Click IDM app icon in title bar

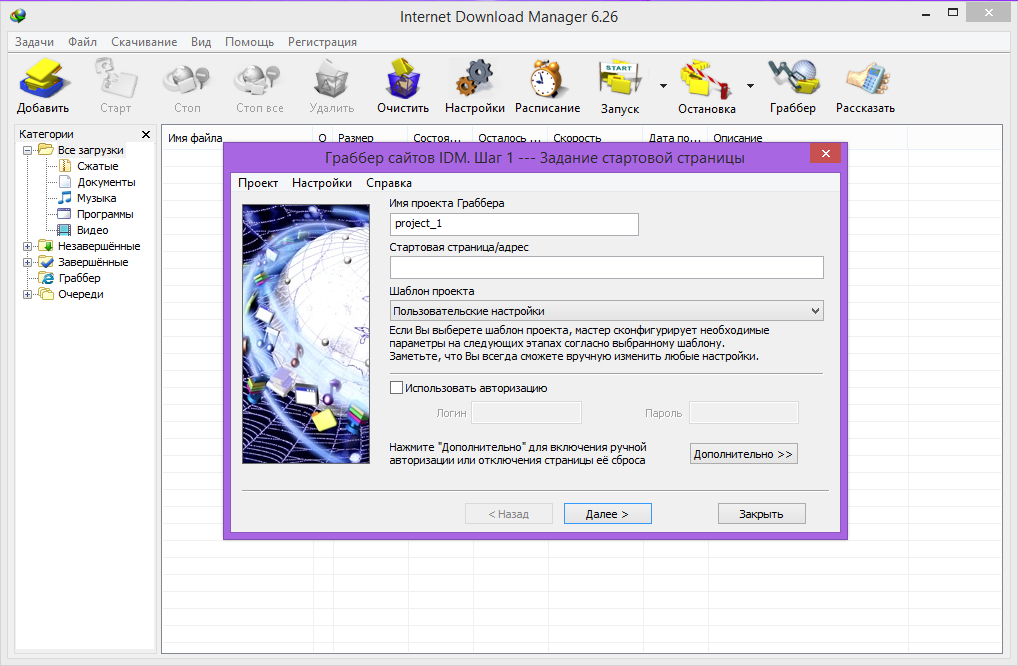tap(18, 16)
